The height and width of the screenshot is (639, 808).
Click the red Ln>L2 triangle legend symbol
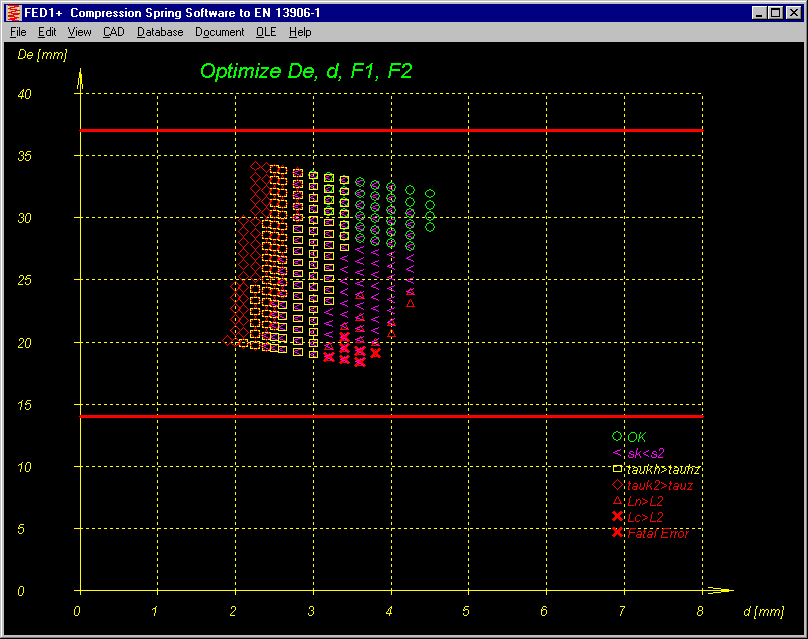617,501
